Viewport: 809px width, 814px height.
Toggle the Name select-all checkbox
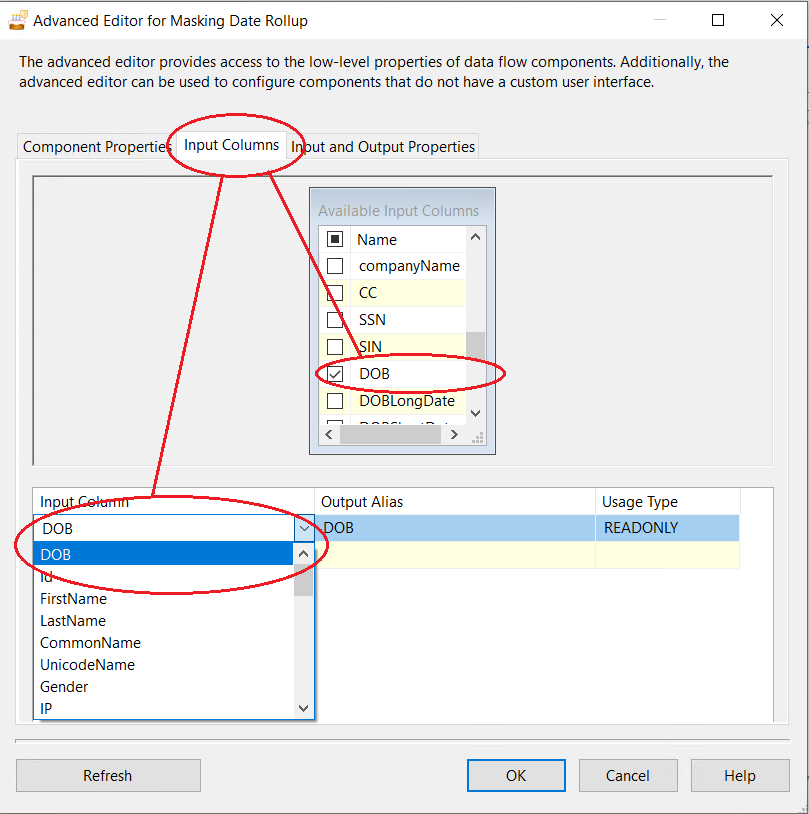pyautogui.click(x=336, y=239)
